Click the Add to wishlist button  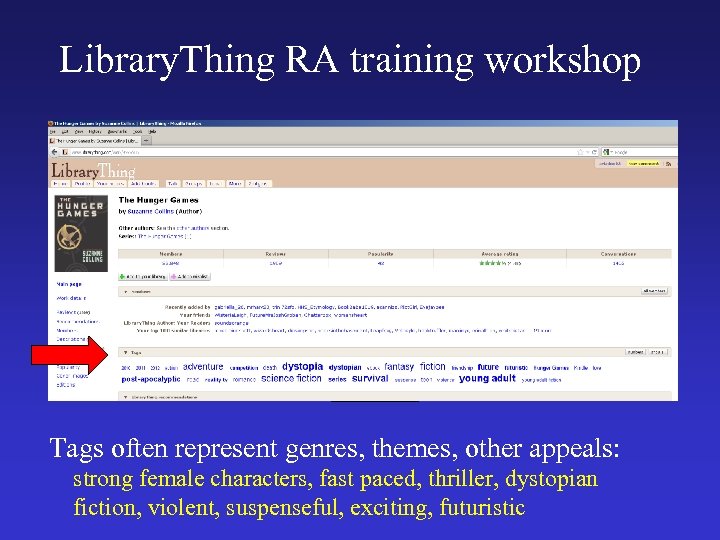190,276
